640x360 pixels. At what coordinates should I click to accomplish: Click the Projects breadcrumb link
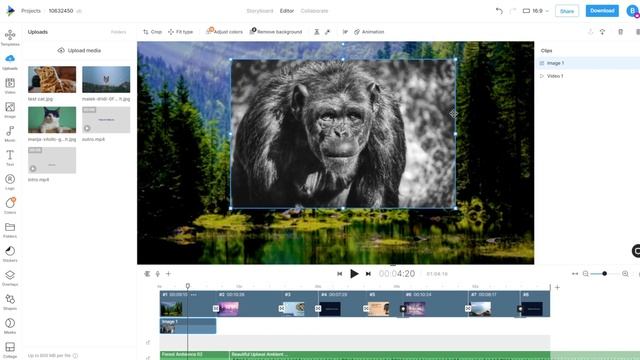31,11
